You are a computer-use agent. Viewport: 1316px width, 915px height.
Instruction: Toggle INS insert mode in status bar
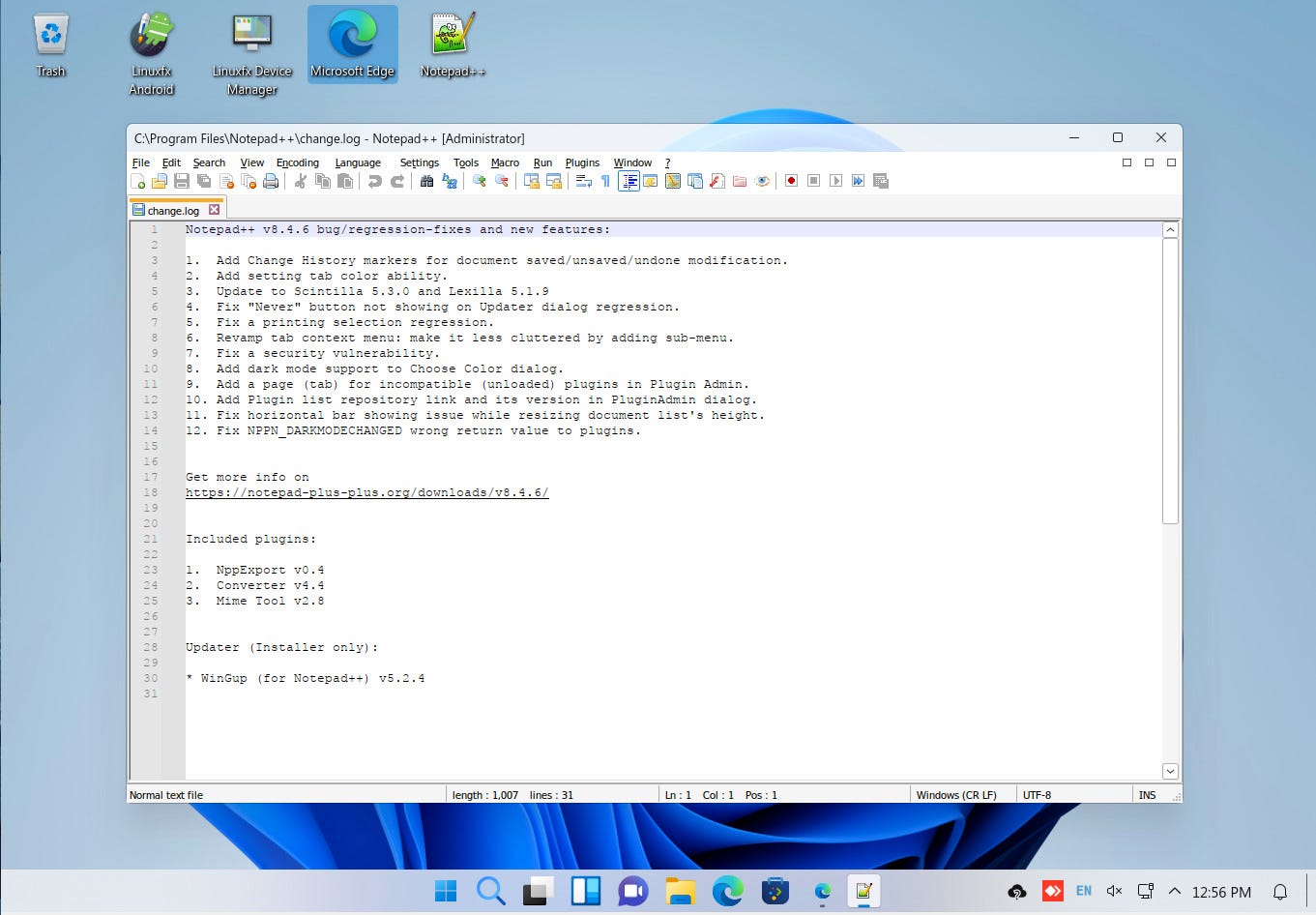tap(1148, 795)
